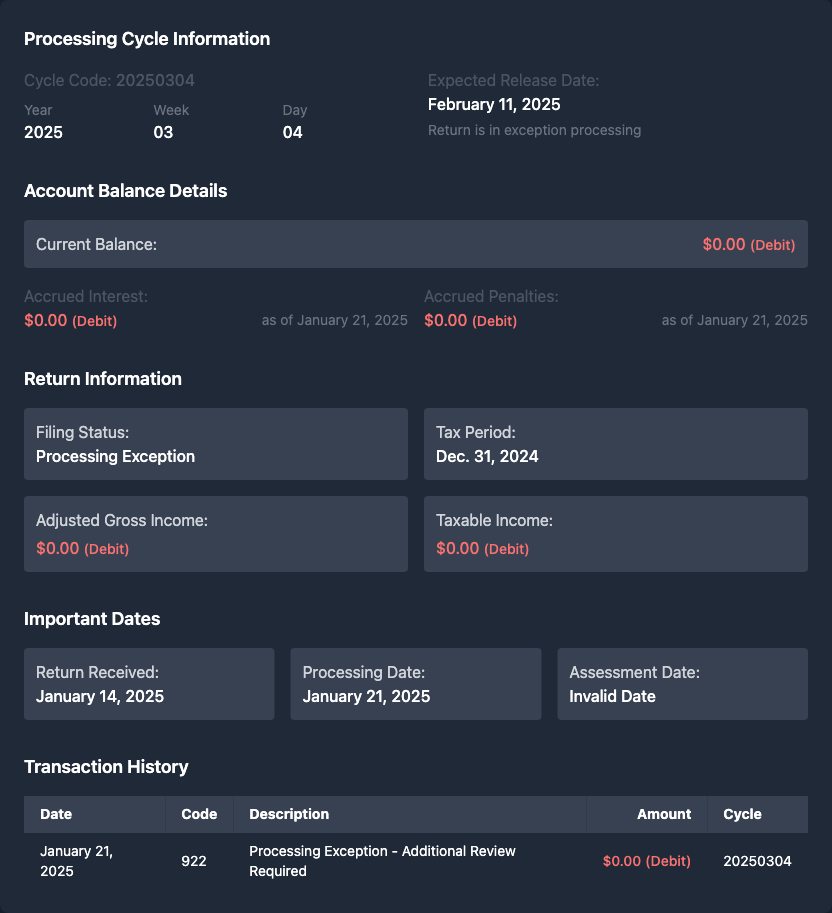
Task: Select transaction code 922 in the table
Action: pyautogui.click(x=194, y=861)
